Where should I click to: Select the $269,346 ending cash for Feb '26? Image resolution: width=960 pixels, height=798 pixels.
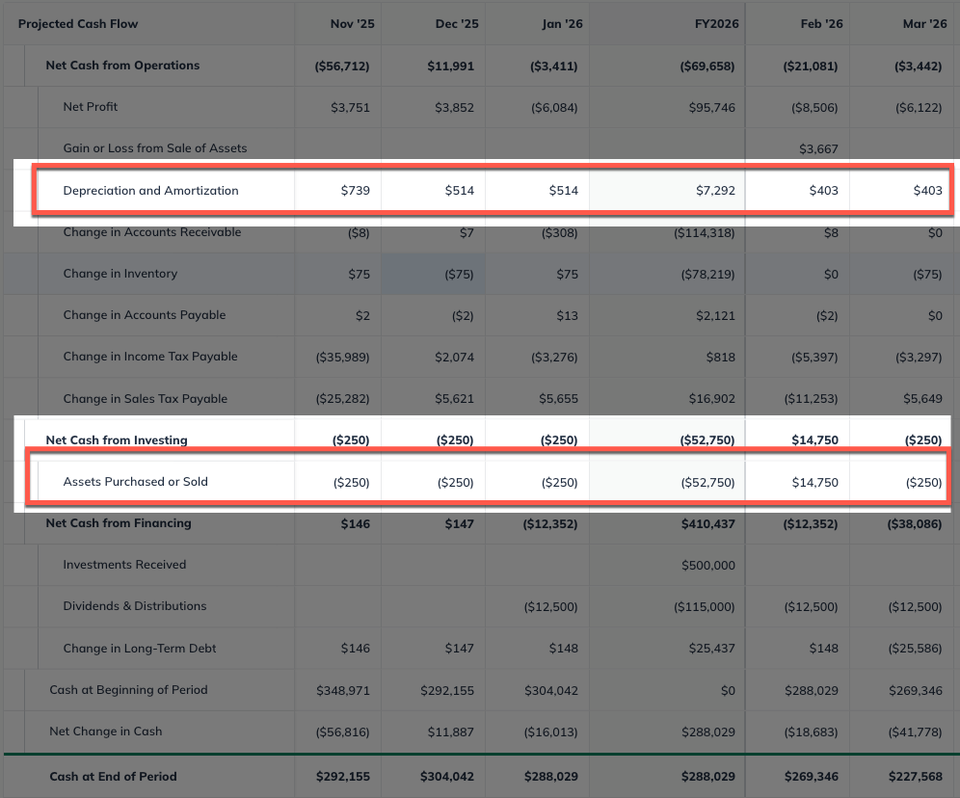[x=811, y=777]
